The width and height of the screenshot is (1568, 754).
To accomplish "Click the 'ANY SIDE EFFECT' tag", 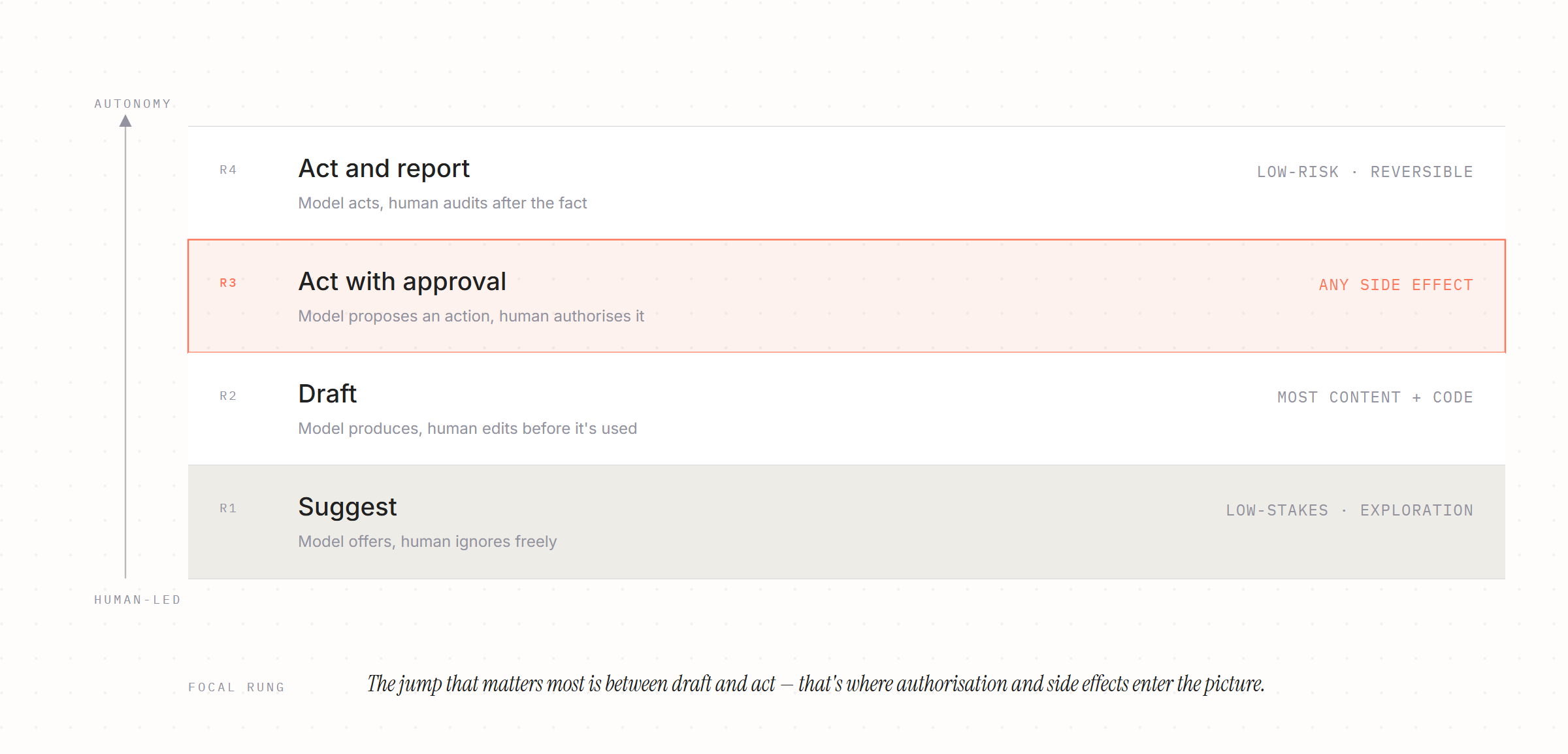I will click(1396, 285).
